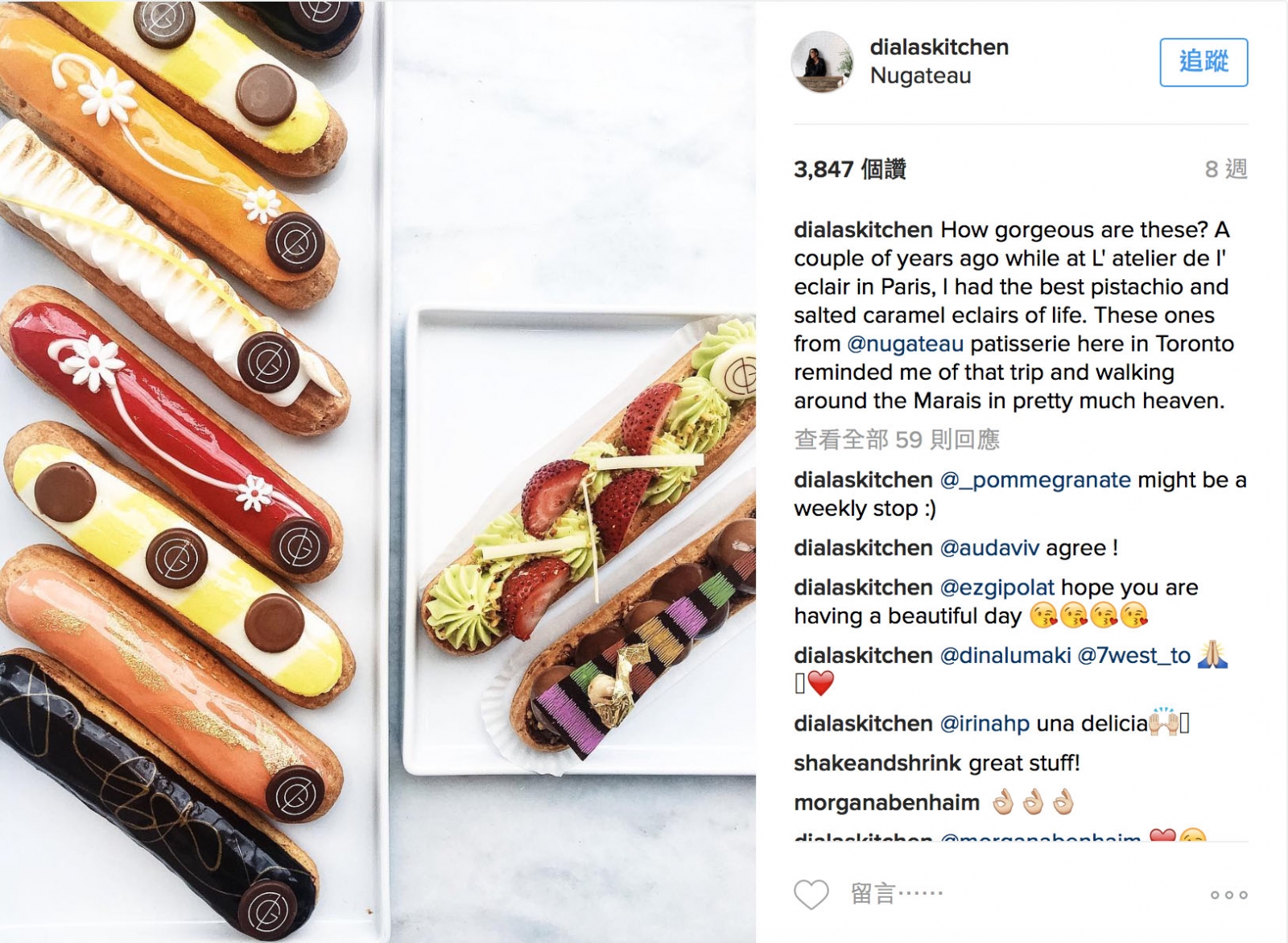Open the @nugateau mention in caption

point(905,344)
